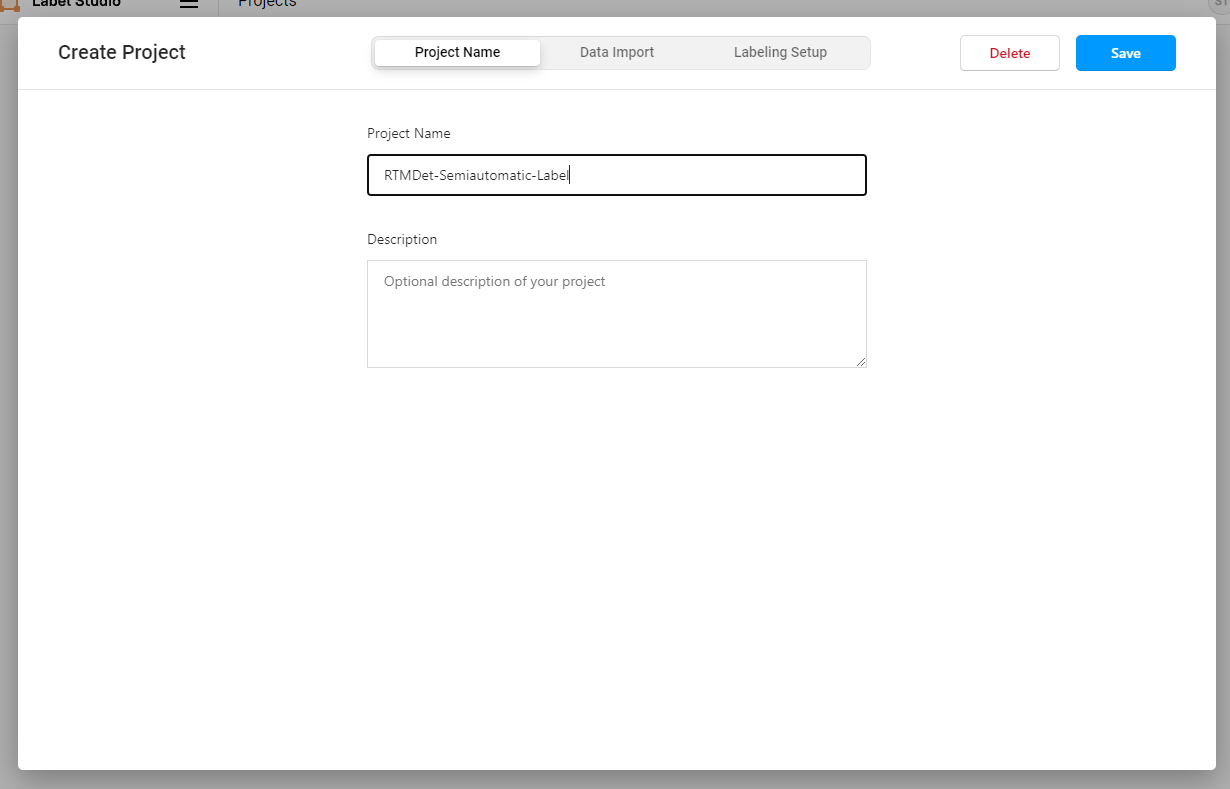Viewport: 1230px width, 789px height.
Task: Open the hamburger menu behind the dialog
Action: [x=189, y=4]
